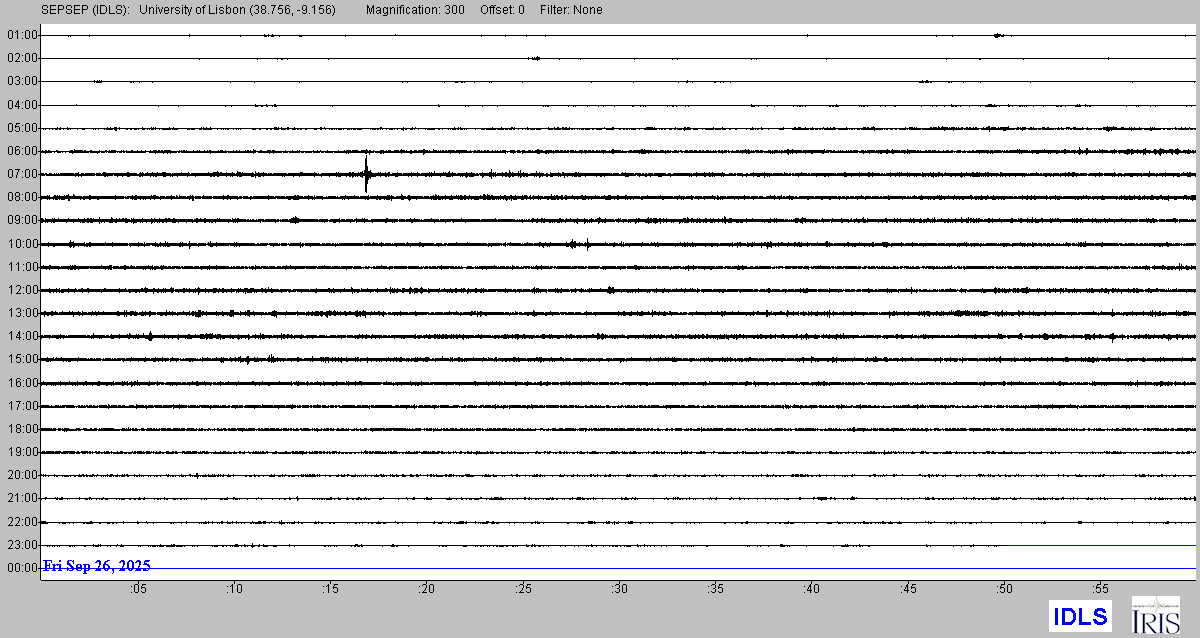The width and height of the screenshot is (1200, 638).
Task: Click the IDLS logo
Action: [x=1080, y=616]
